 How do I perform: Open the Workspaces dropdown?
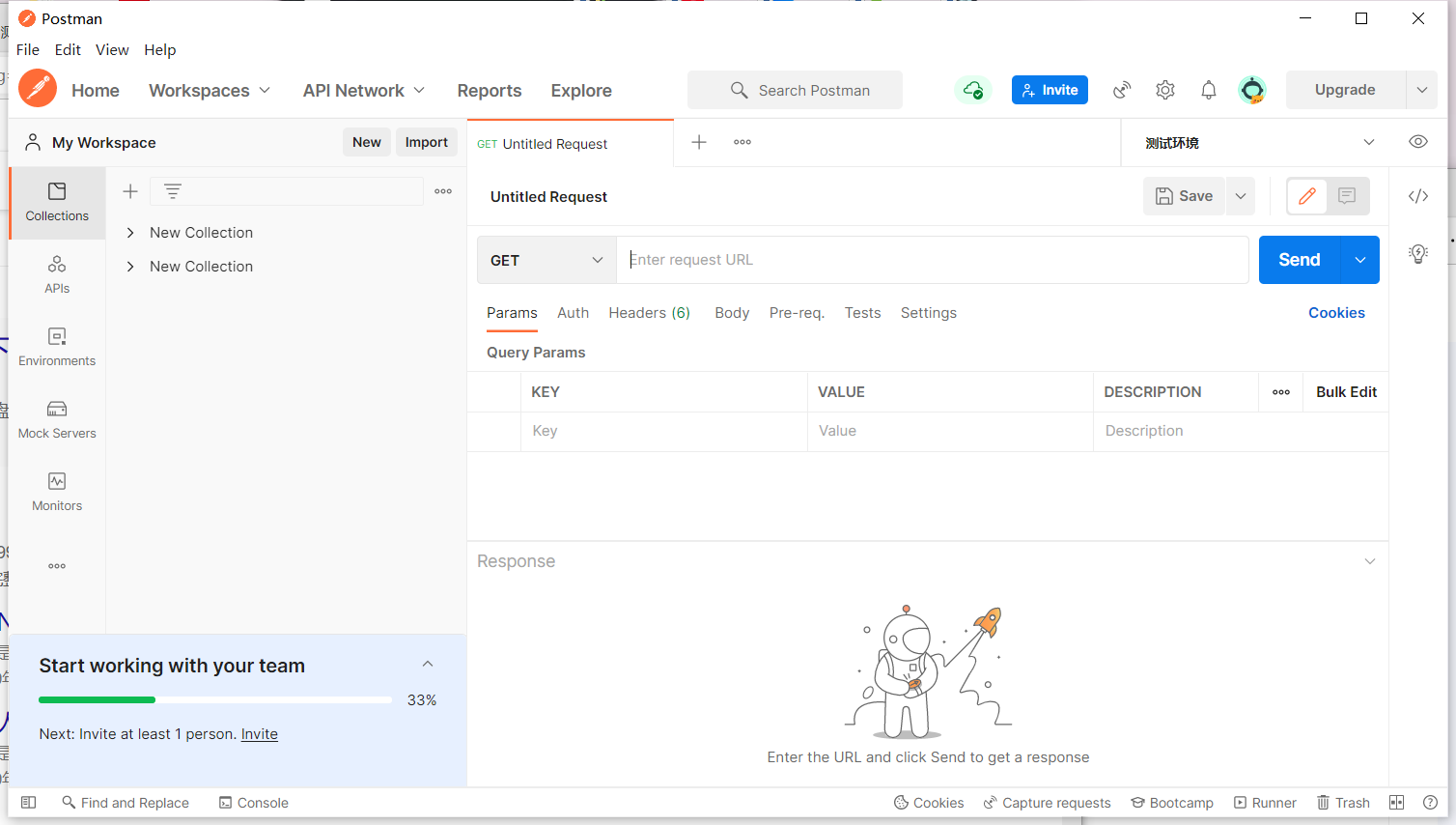[x=210, y=91]
